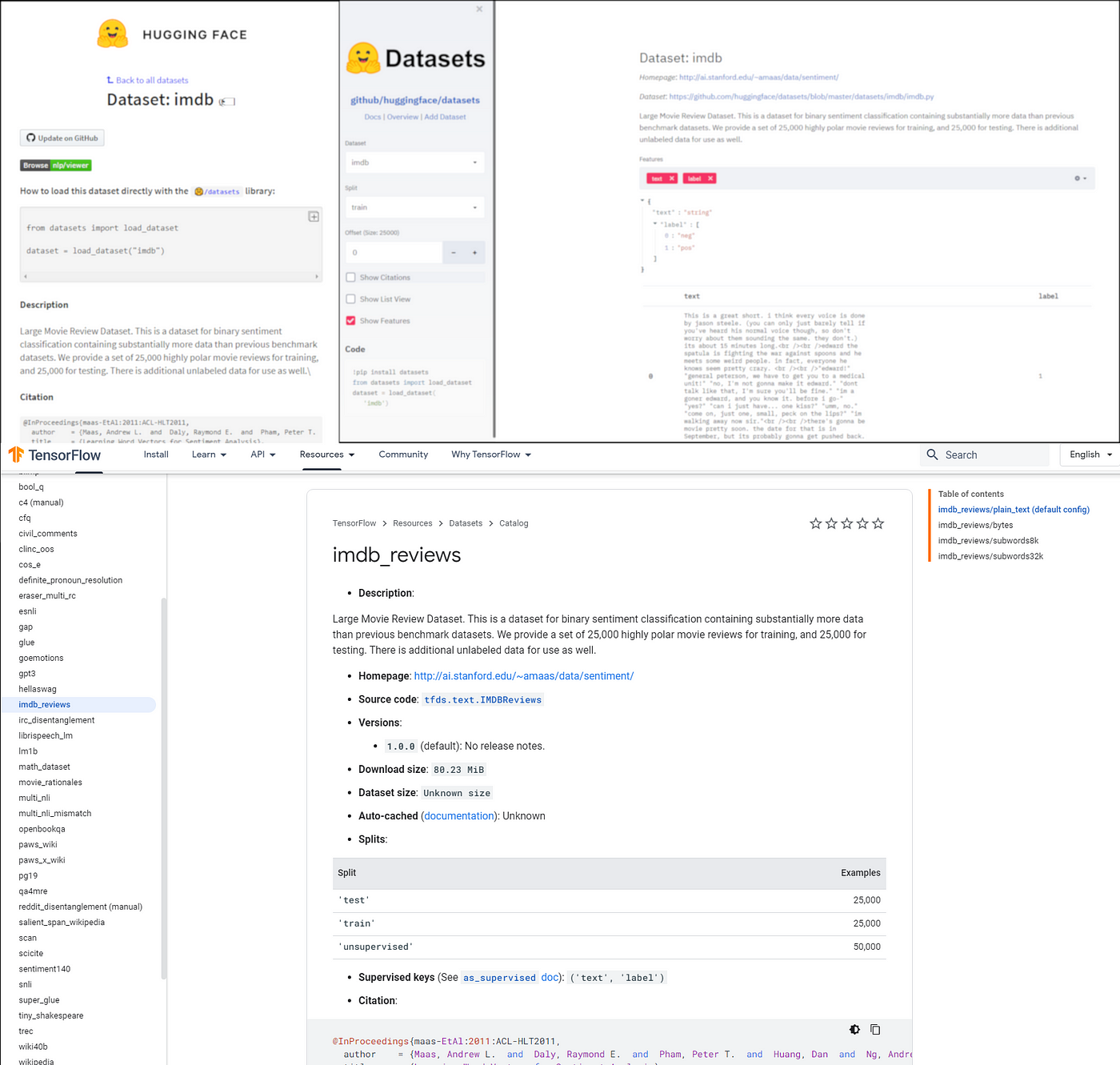This screenshot has width=1120, height=1065.
Task: Open the English language dropdown
Action: tap(1090, 454)
